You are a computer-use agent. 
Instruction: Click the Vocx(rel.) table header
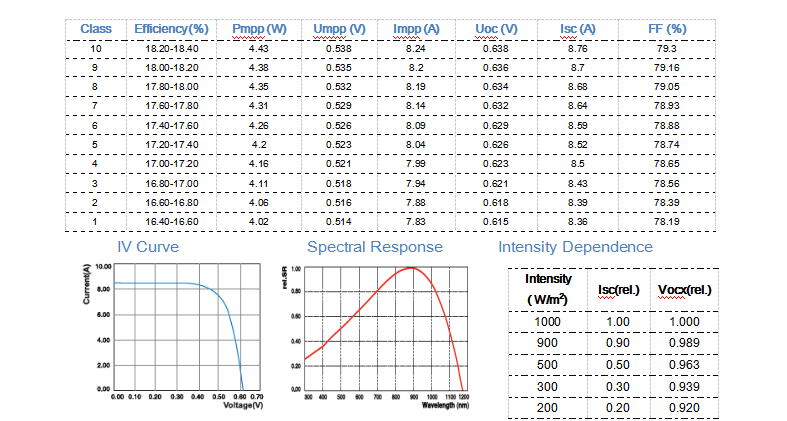[685, 290]
